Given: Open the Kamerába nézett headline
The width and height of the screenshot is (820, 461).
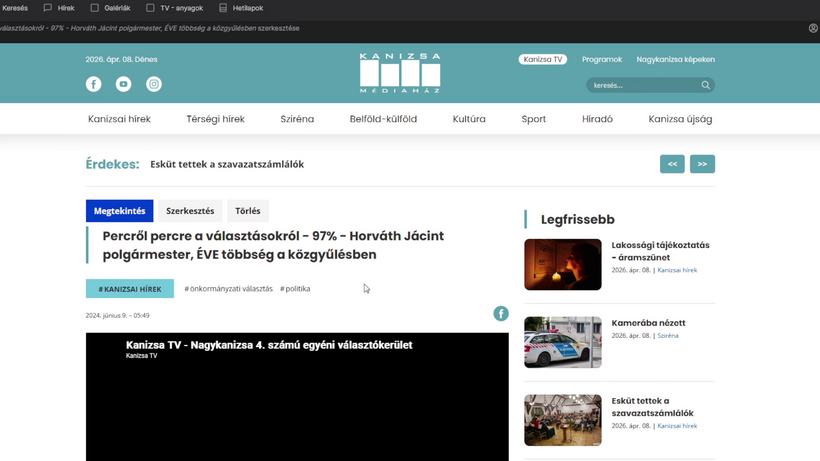Looking at the screenshot, I should coord(648,323).
